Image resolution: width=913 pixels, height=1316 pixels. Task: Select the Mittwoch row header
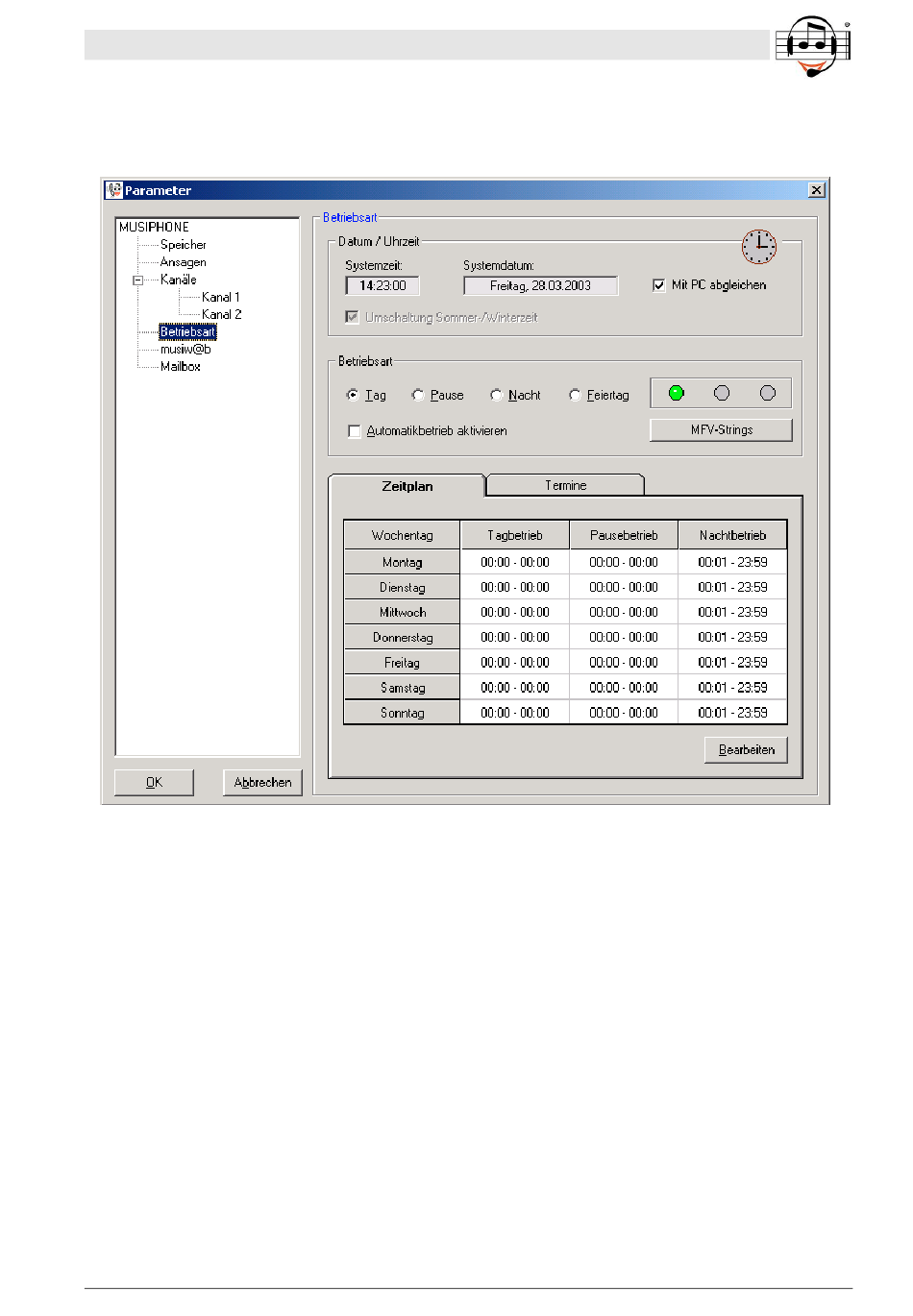403,612
